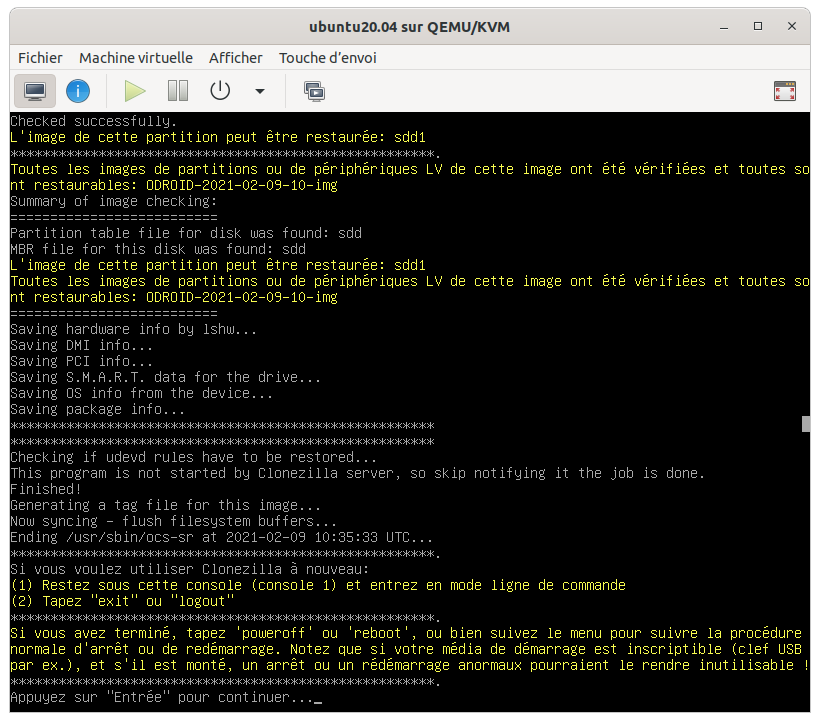Click 'Generating a tag file for this image' line

[x=165, y=506]
